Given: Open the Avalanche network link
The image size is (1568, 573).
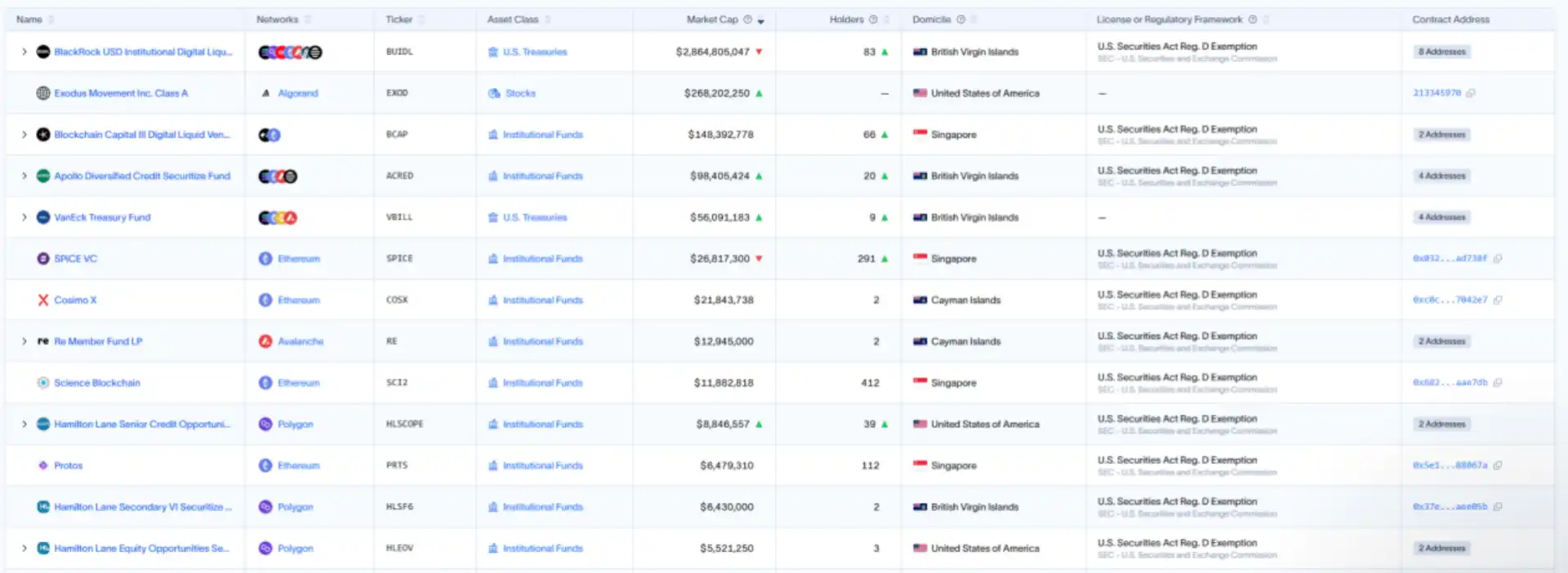Looking at the screenshot, I should tap(301, 341).
